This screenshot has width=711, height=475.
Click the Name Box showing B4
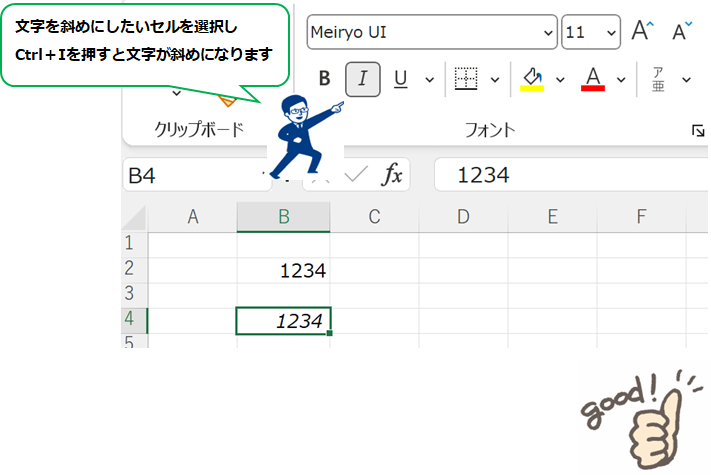click(190, 176)
